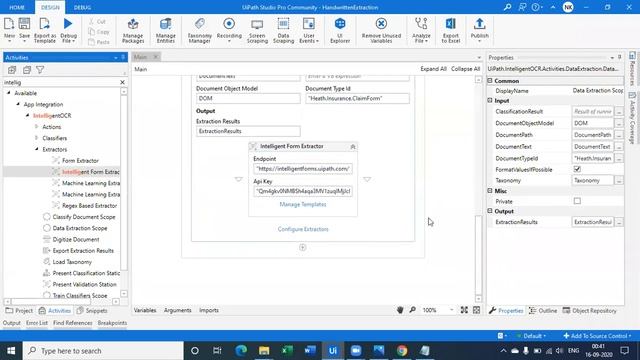Start Data Scraping tool
This screenshot has width=640, height=360.
point(283,31)
